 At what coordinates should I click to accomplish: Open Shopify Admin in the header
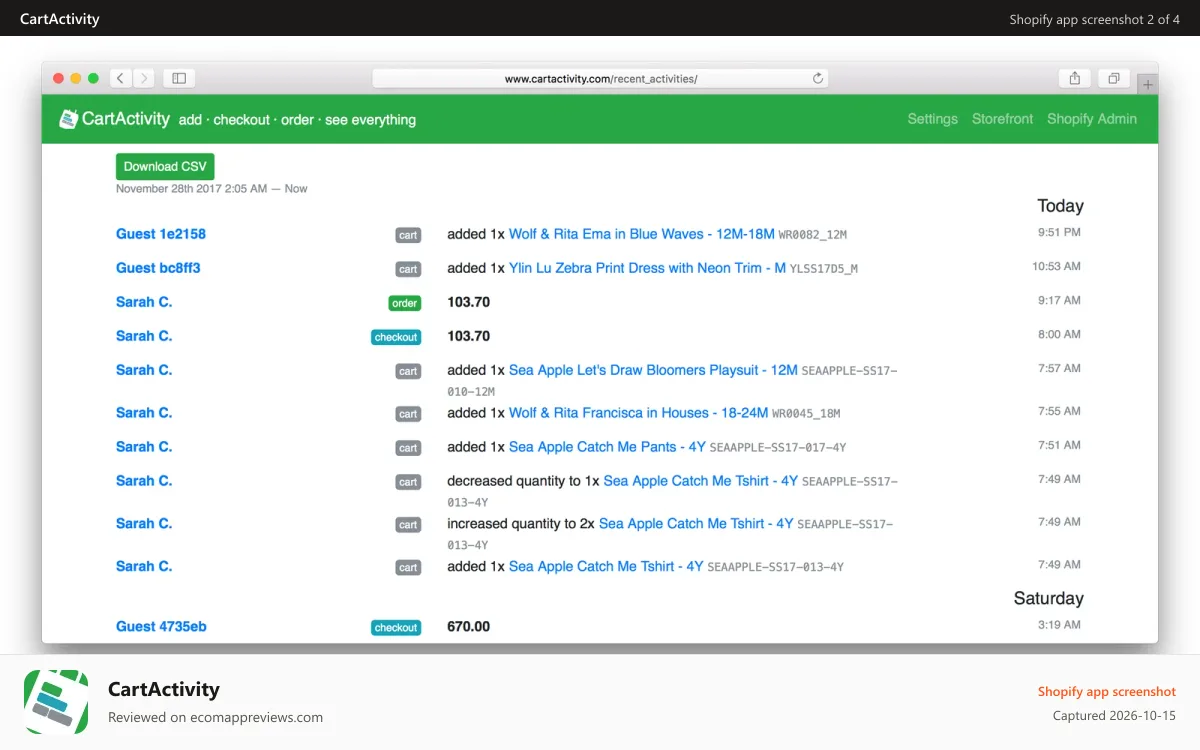[x=1092, y=119]
